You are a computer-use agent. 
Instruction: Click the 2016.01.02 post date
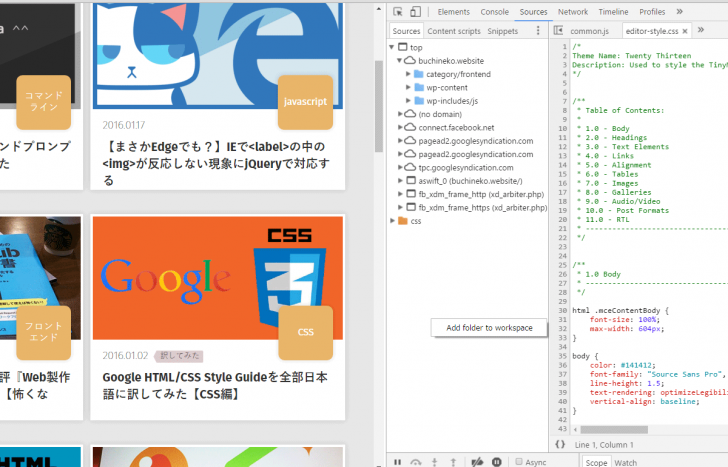[x=125, y=356]
